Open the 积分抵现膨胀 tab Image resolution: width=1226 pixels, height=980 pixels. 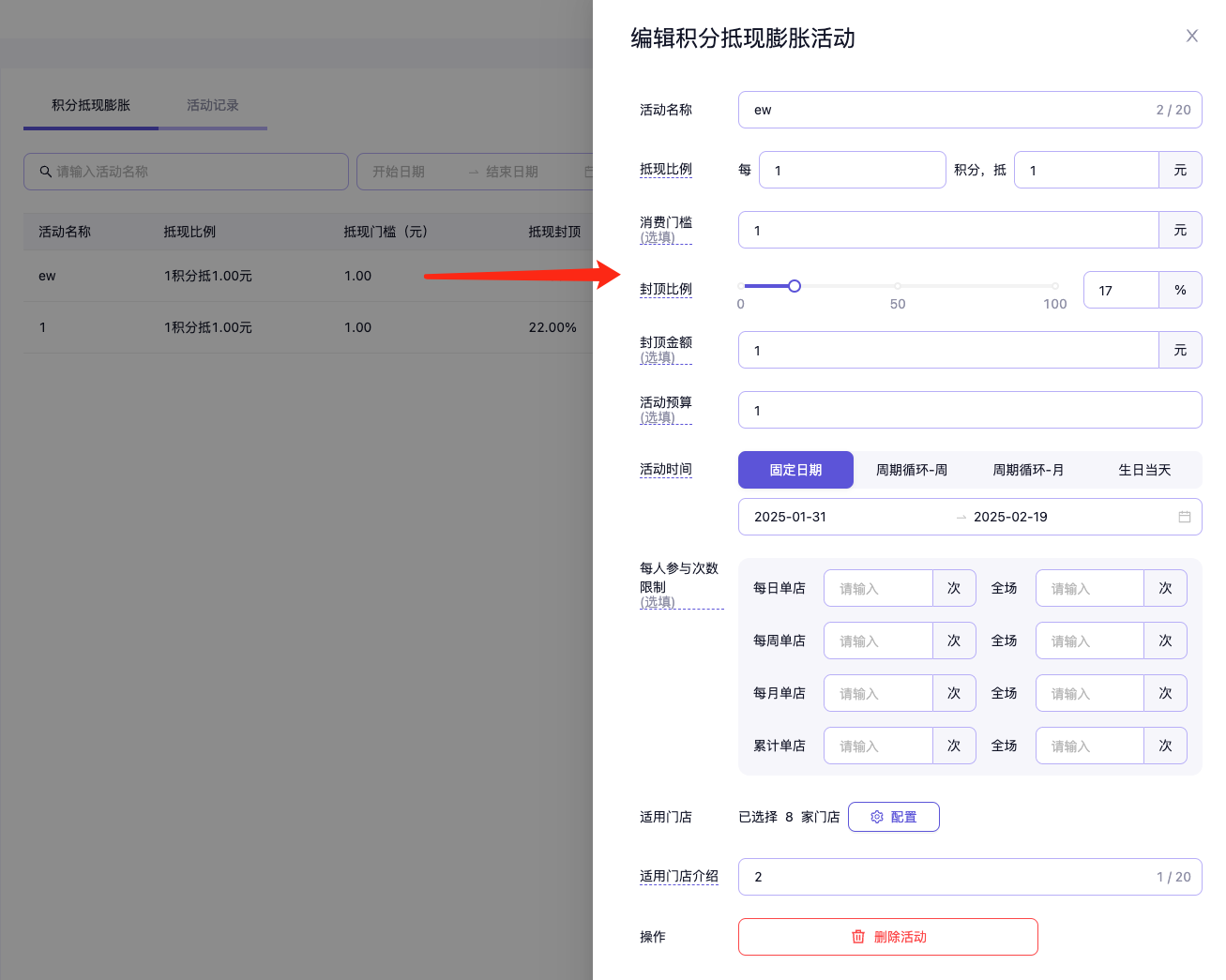click(x=91, y=105)
